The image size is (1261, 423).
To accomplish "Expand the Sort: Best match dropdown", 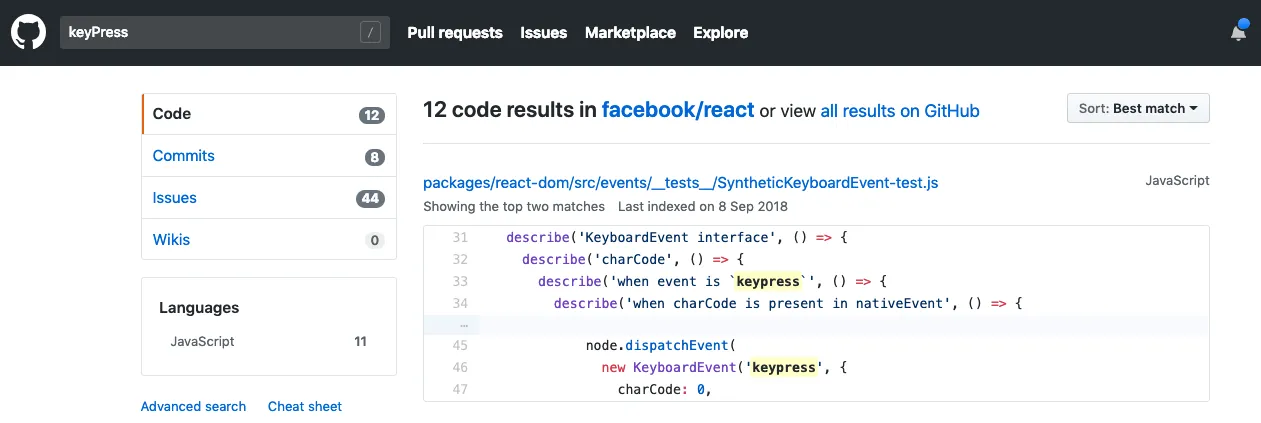I will [x=1137, y=108].
